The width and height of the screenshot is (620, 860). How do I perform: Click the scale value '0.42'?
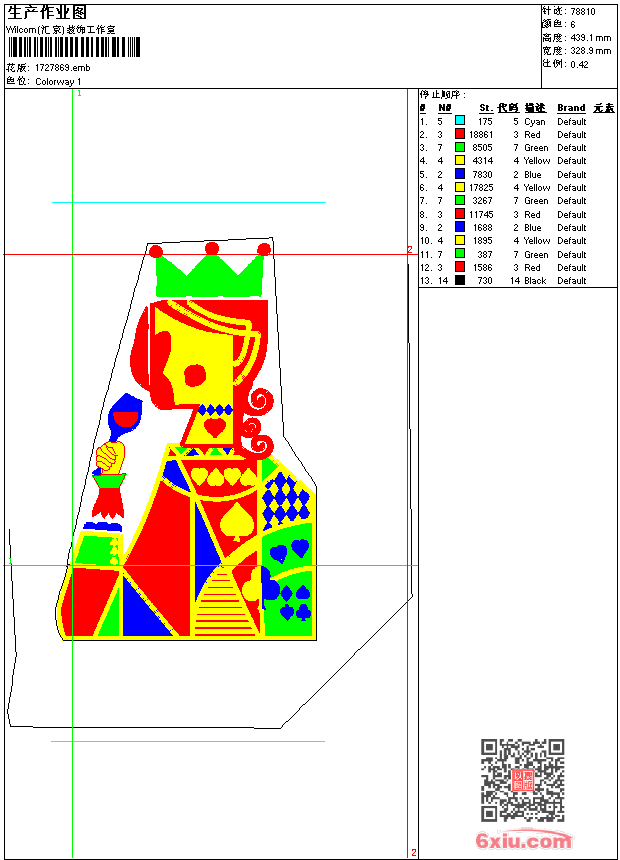point(579,65)
